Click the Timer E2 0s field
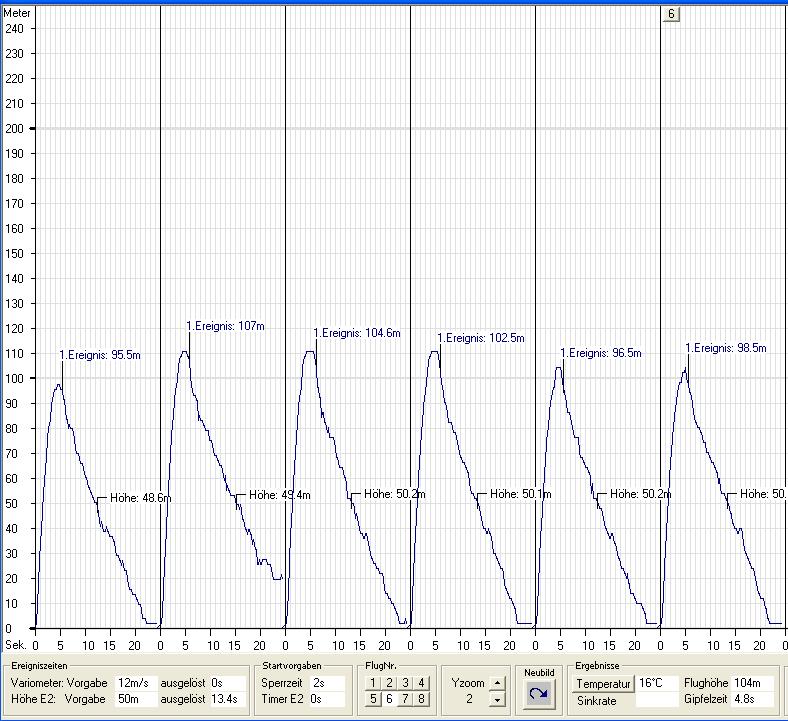Screen dimensions: 788x721 coord(328,699)
